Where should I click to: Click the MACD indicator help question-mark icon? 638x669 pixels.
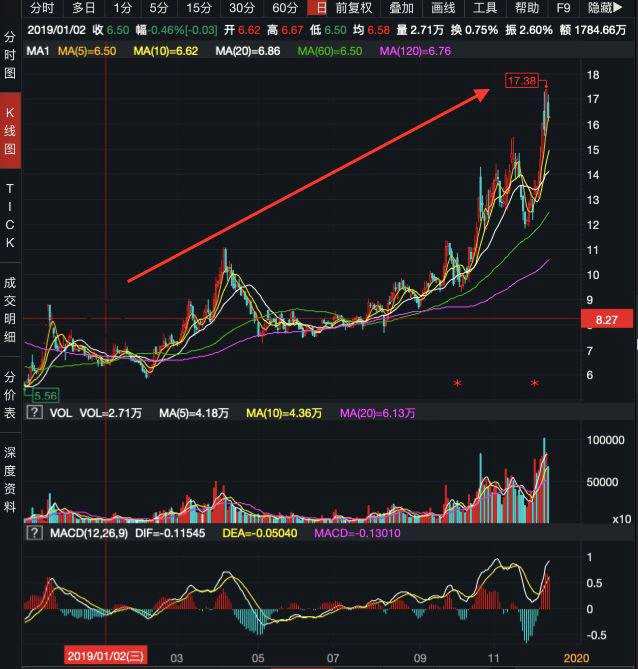tap(35, 532)
